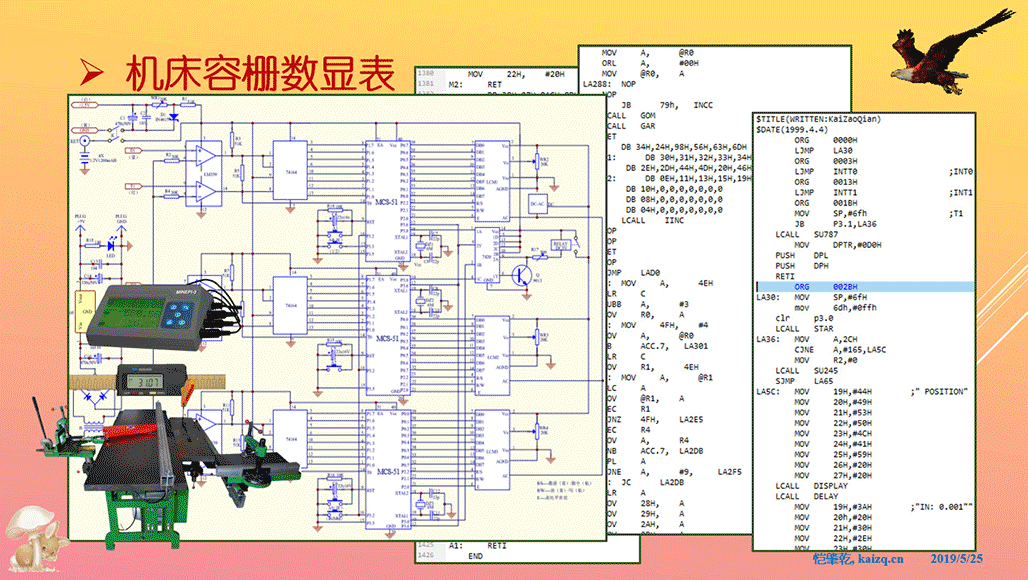Click the CALL GOM line
The height and width of the screenshot is (580, 1028).
click(631, 116)
